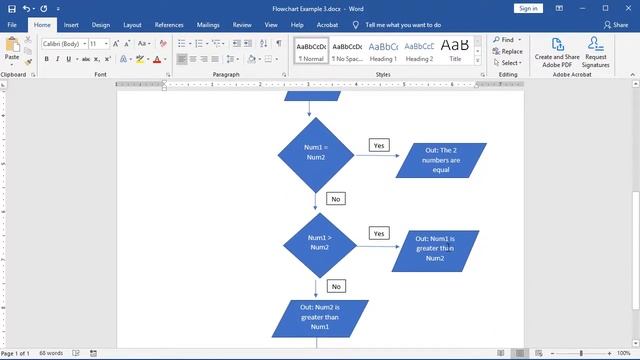Click the 68 words count in status bar

click(51, 353)
